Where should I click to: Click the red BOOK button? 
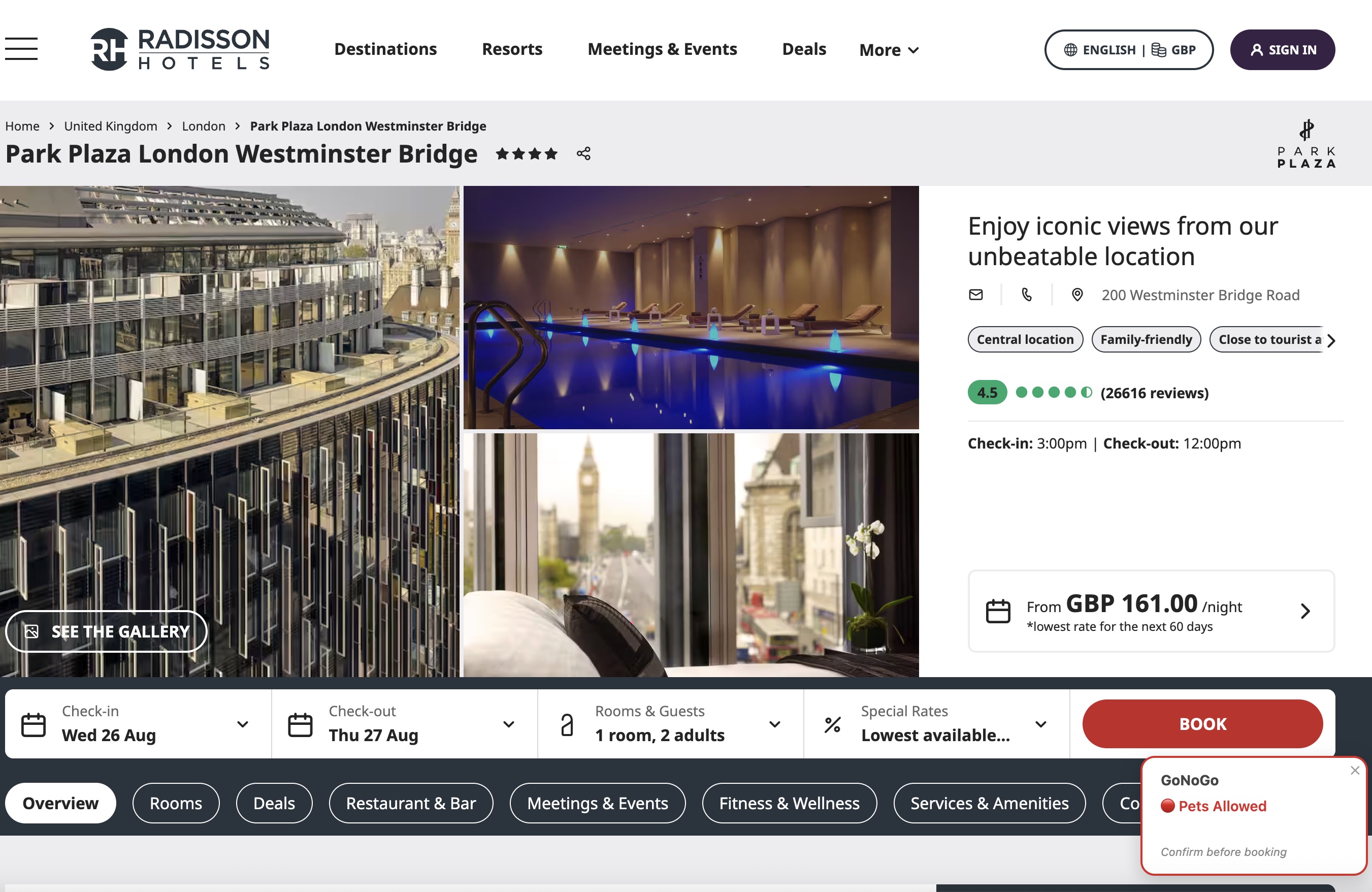point(1202,724)
